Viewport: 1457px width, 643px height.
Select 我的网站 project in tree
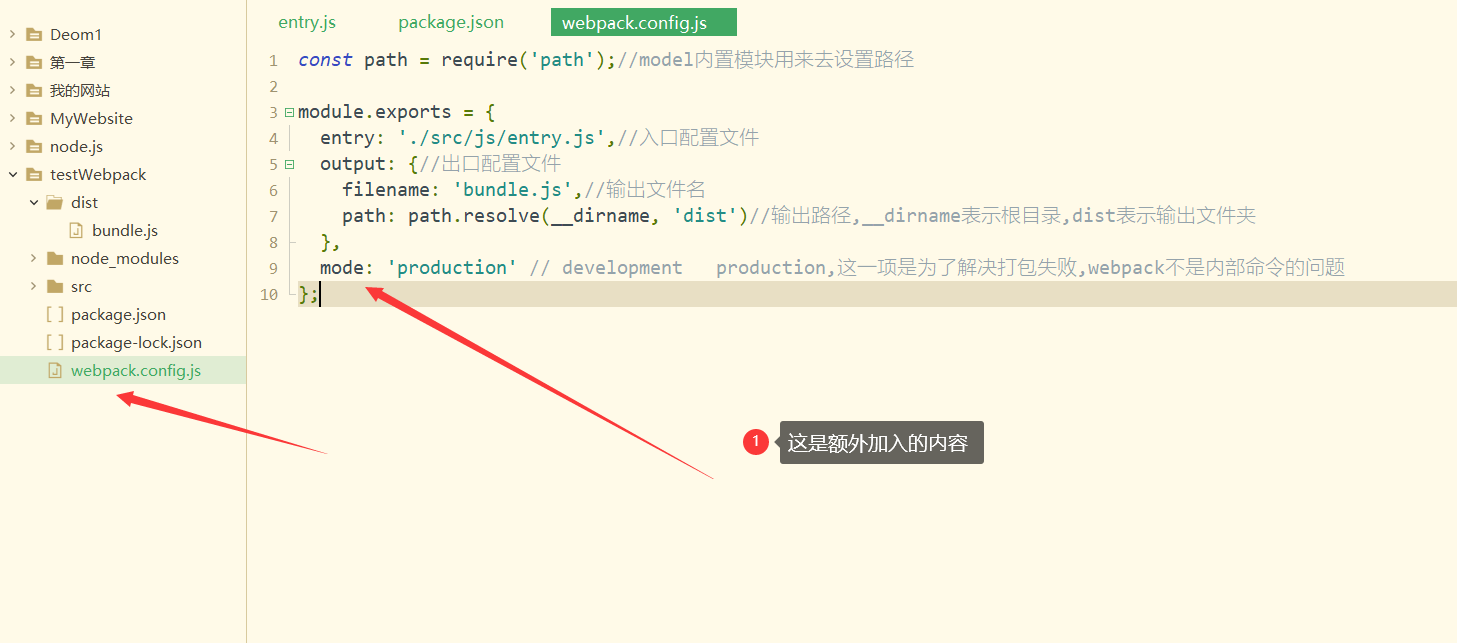(x=80, y=90)
